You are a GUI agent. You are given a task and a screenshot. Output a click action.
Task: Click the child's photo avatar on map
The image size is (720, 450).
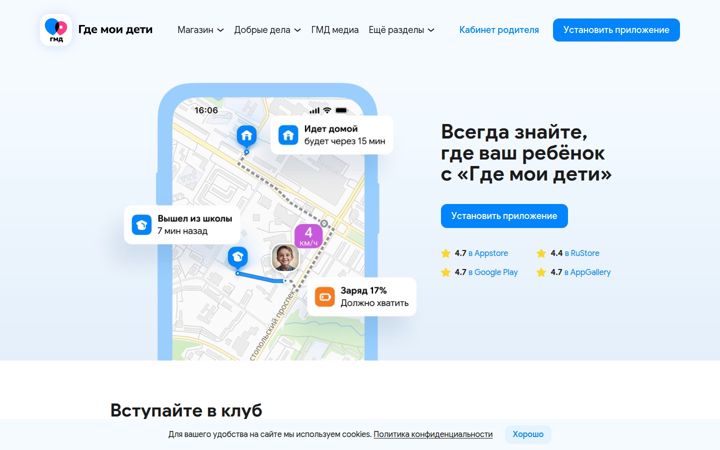(285, 258)
